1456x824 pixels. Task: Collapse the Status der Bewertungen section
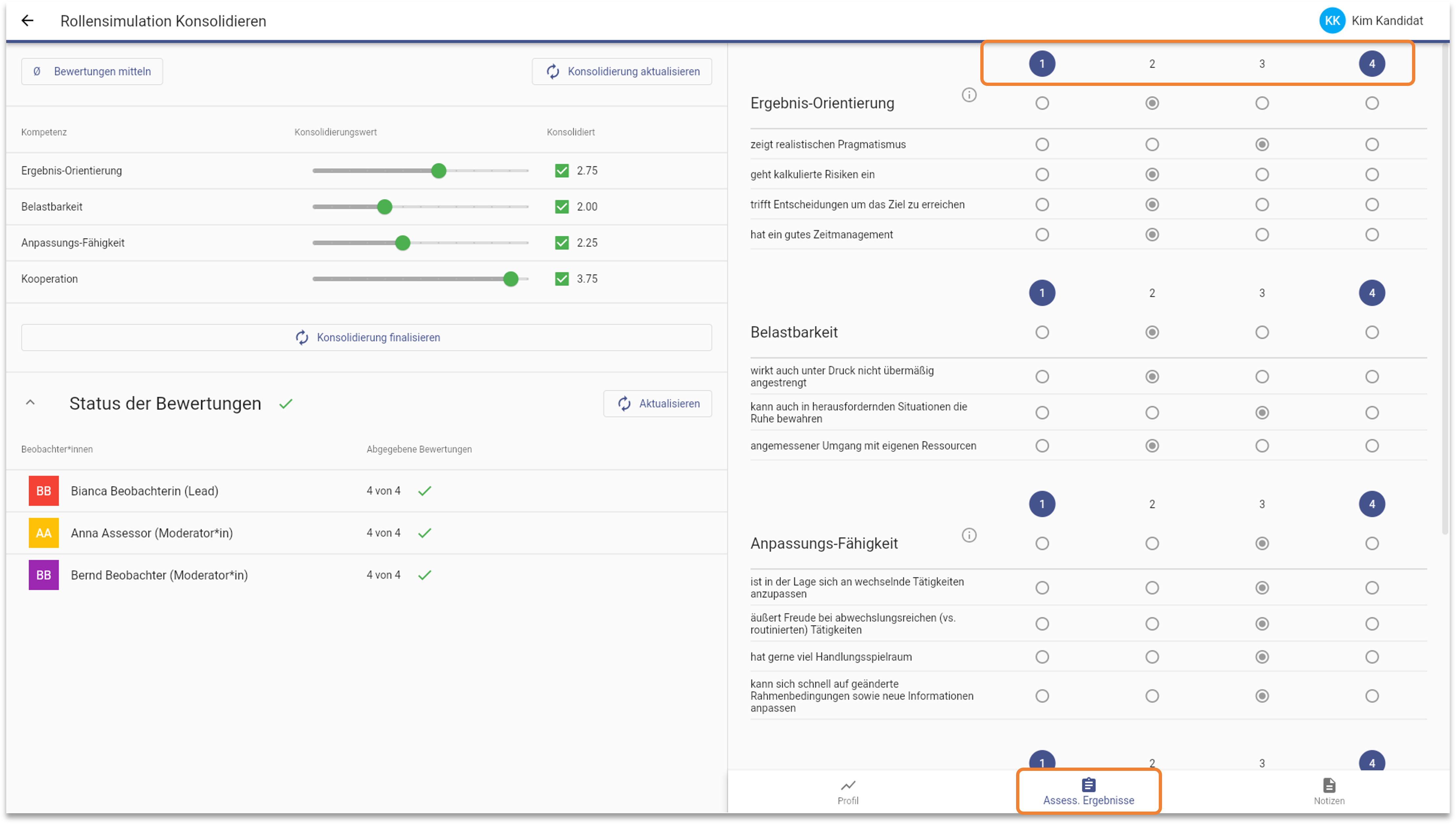(31, 403)
